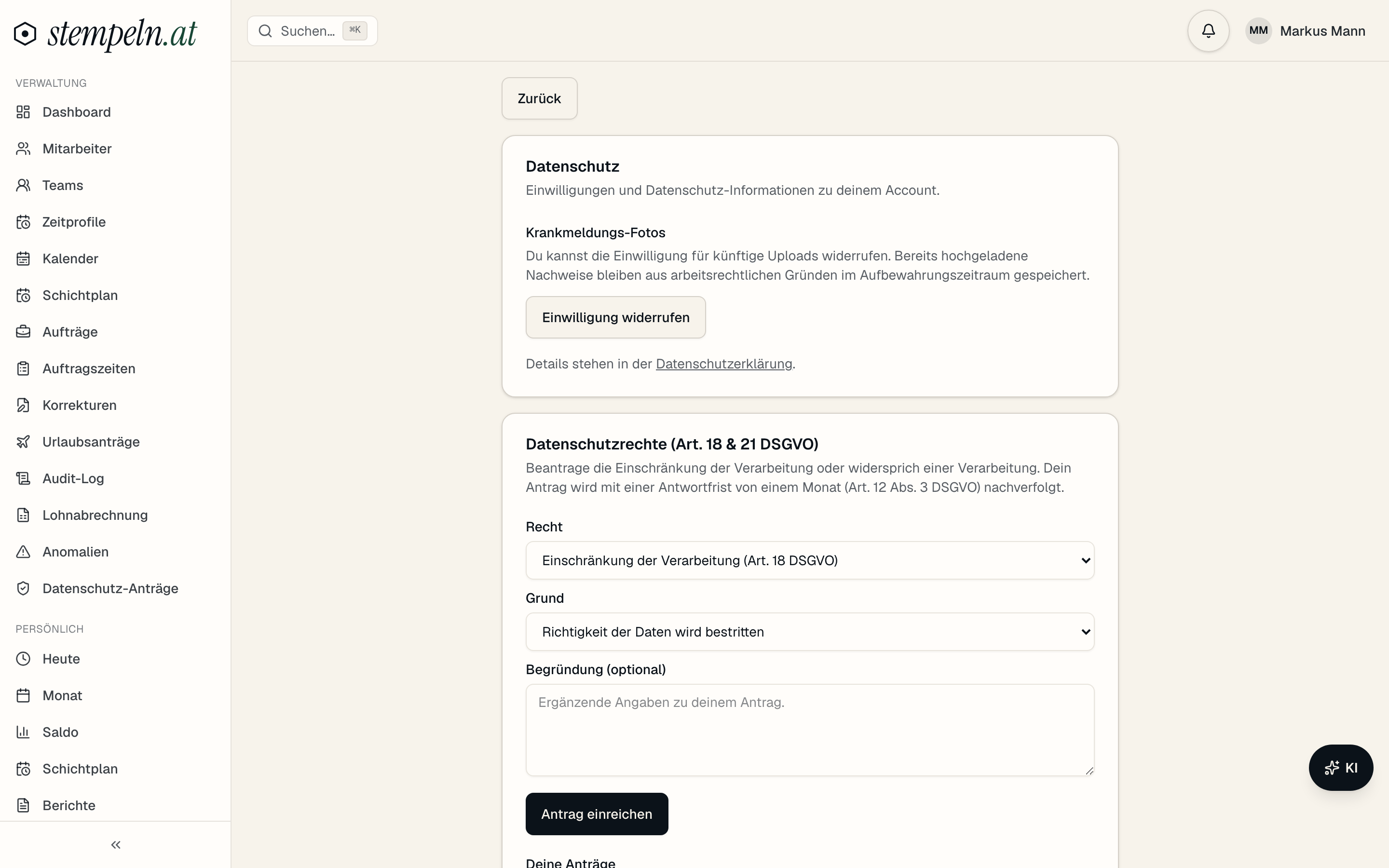Open the Grund dropdown
Screen dimensions: 1389x868
point(810,632)
